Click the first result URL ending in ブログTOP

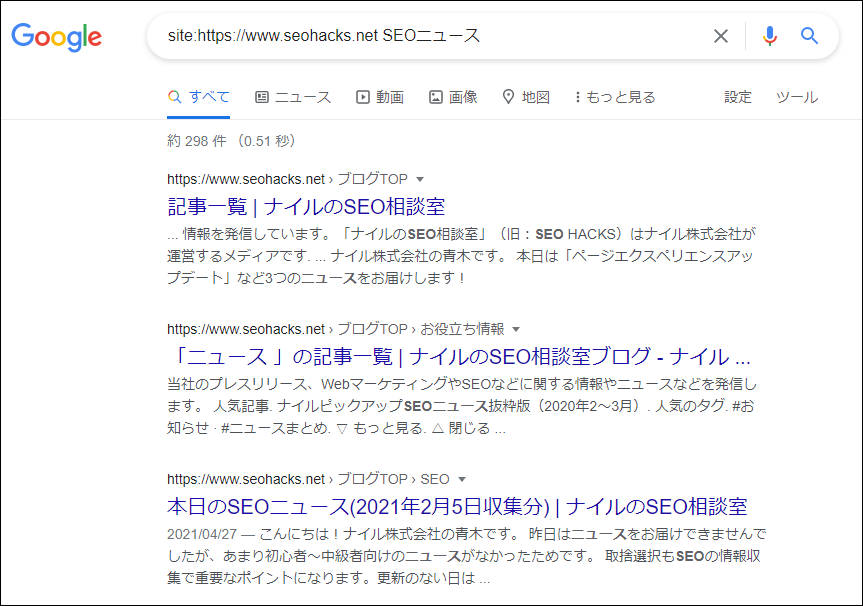287,179
